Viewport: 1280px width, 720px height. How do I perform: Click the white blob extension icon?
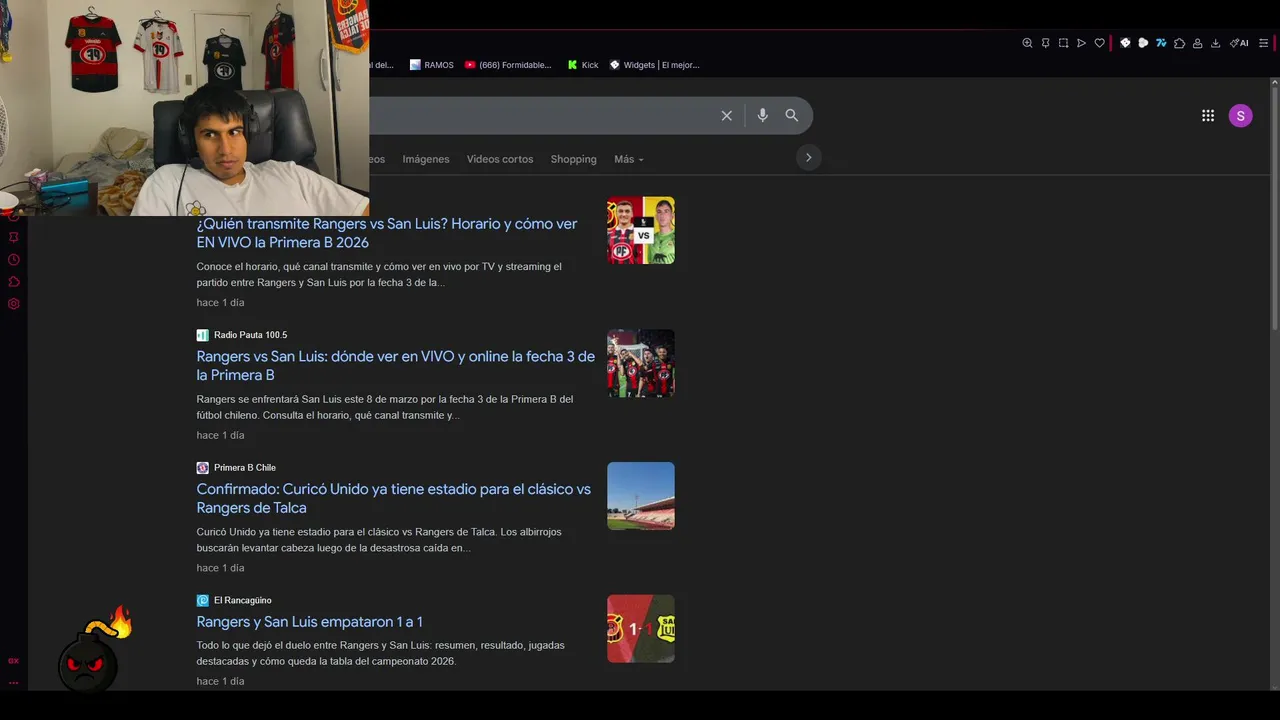click(1143, 43)
